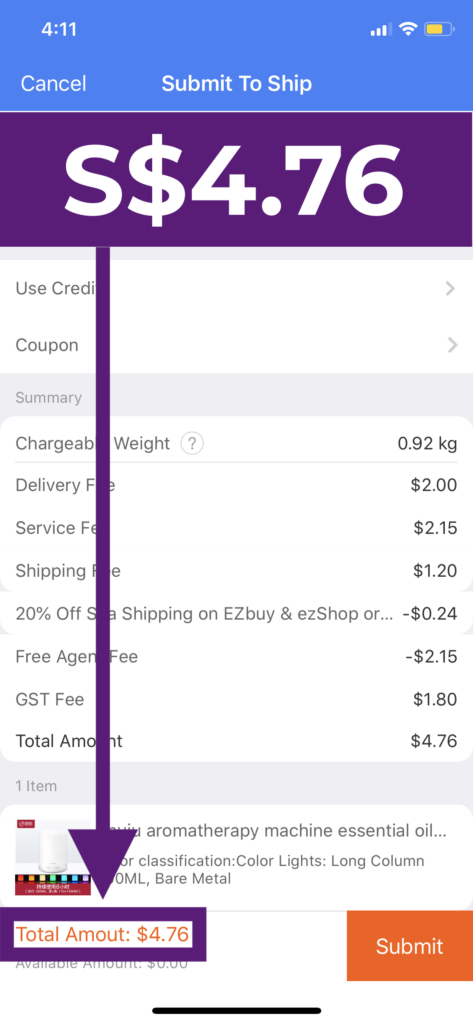Image resolution: width=473 pixels, height=1024 pixels.
Task: Tap the Submit To Ship title
Action: 236,84
